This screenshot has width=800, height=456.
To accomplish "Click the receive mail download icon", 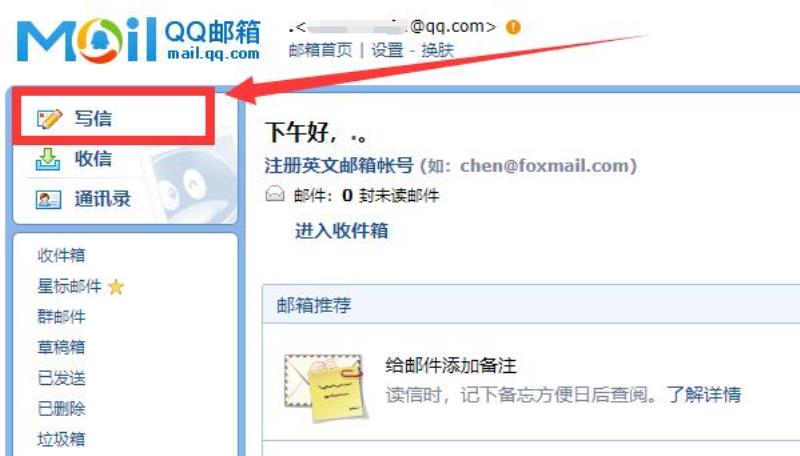I will point(48,159).
